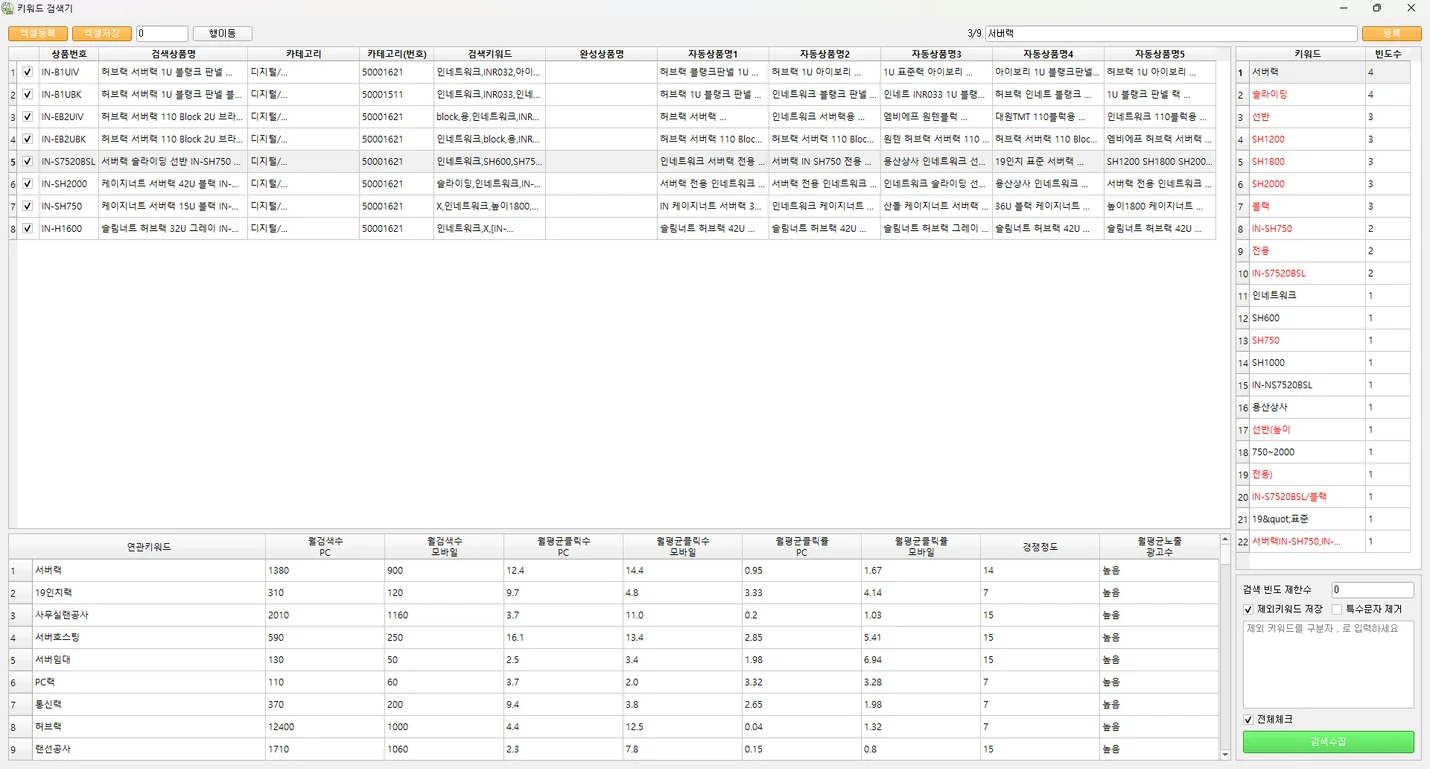Image resolution: width=1430 pixels, height=769 pixels.
Task: Select the category number cell 50001511
Action: tap(397, 94)
